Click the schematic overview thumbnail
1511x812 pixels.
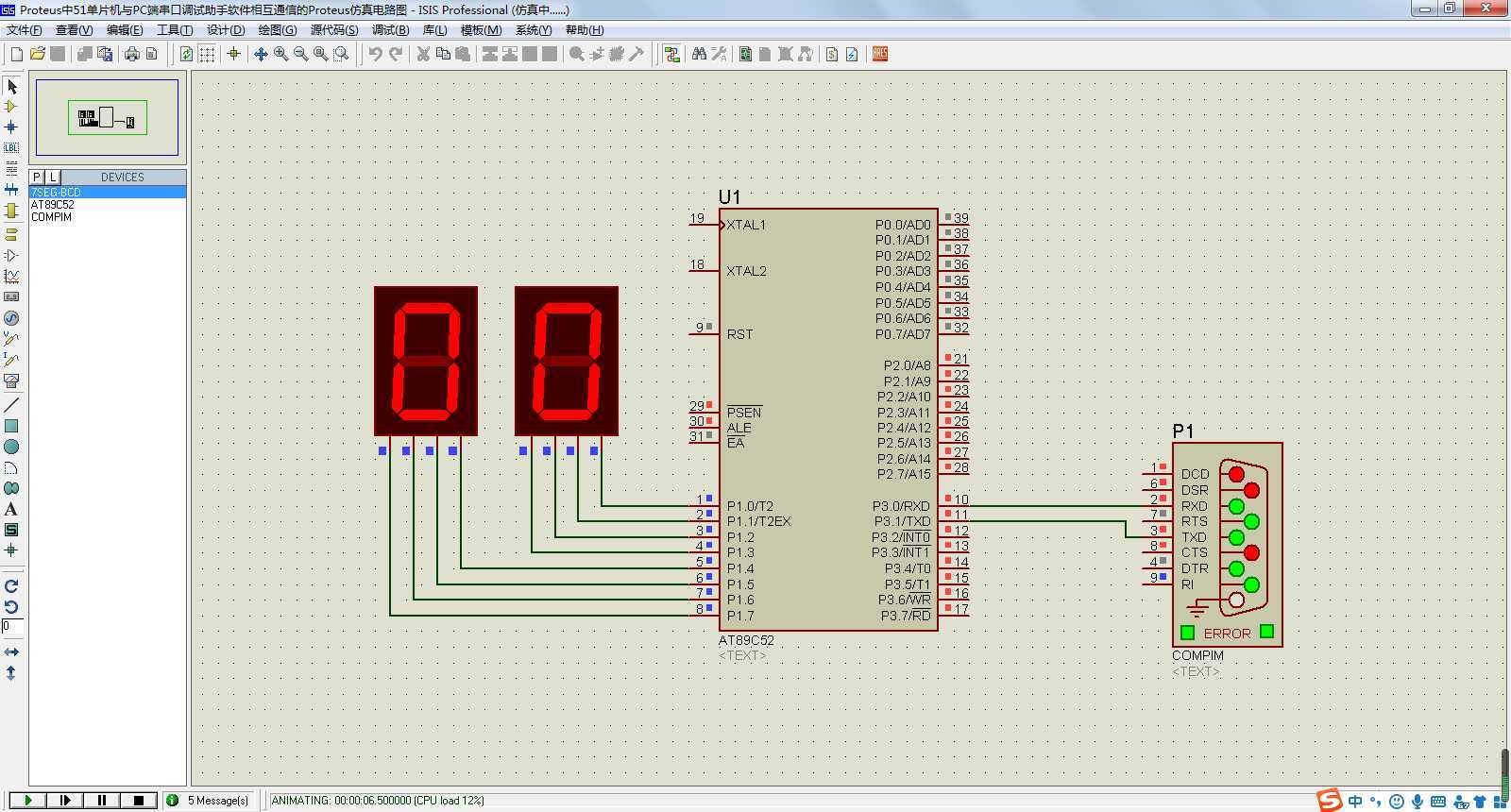(107, 118)
